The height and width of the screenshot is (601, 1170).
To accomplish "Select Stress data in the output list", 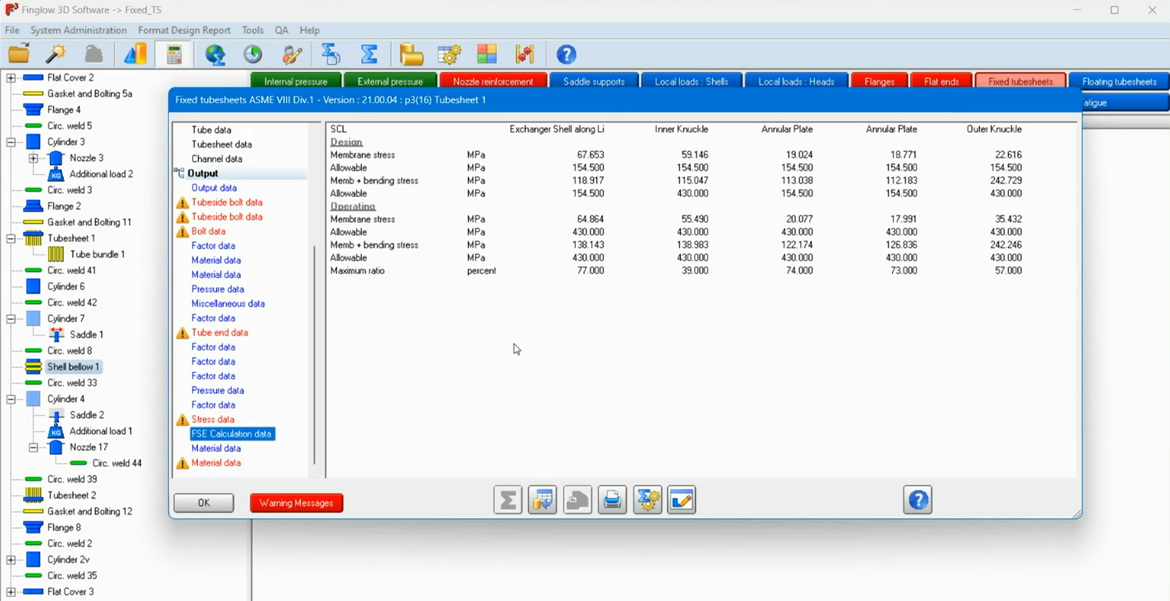I will click(x=213, y=420).
